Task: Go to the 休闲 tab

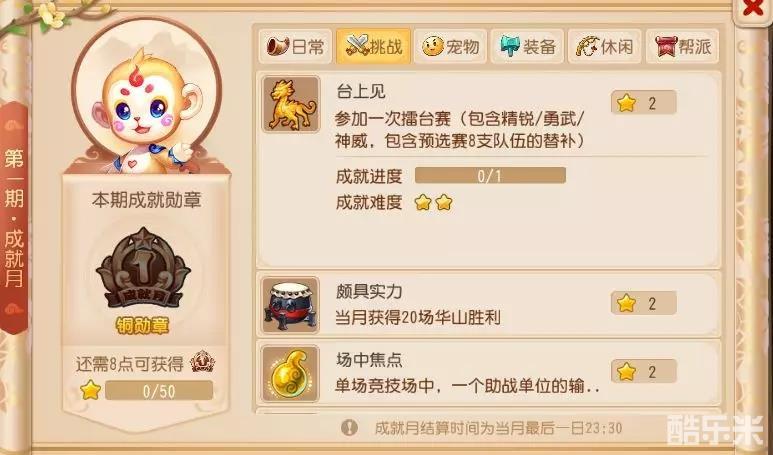Action: pyautogui.click(x=605, y=46)
